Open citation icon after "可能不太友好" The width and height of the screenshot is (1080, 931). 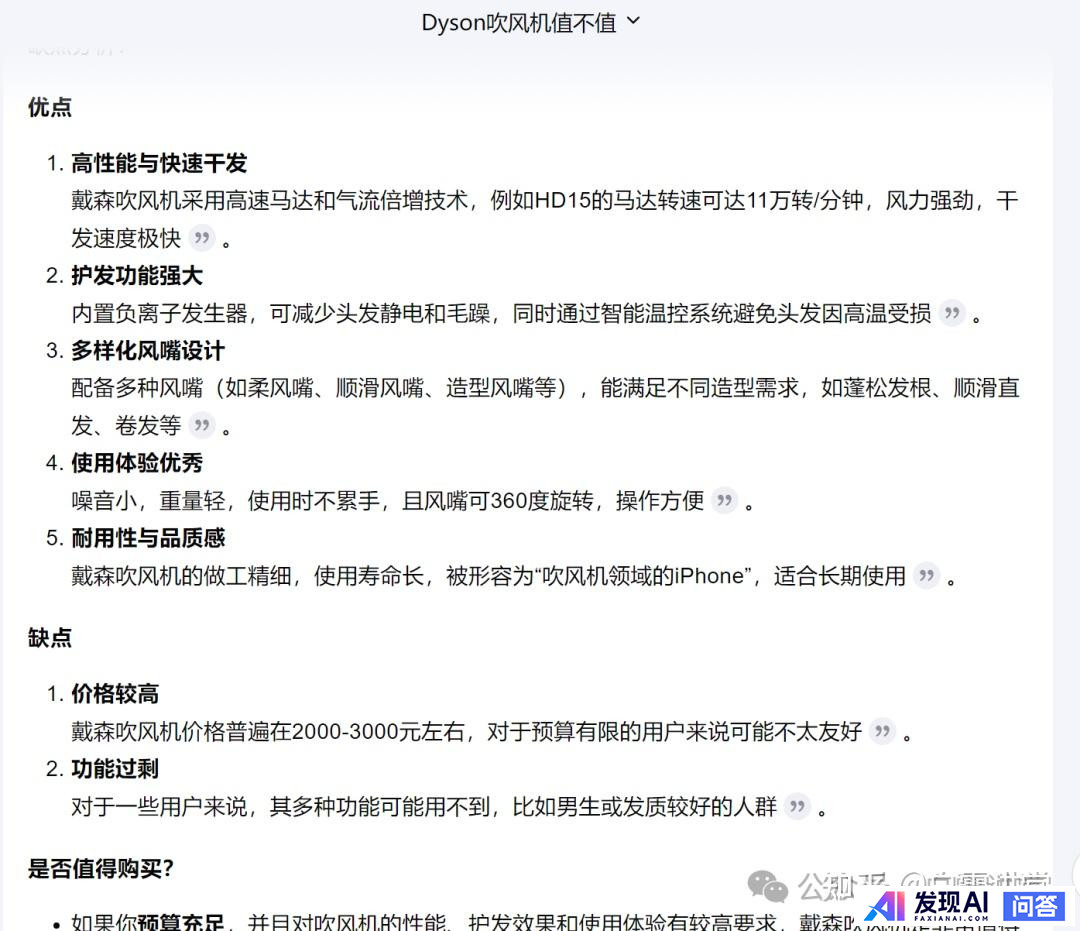point(882,731)
